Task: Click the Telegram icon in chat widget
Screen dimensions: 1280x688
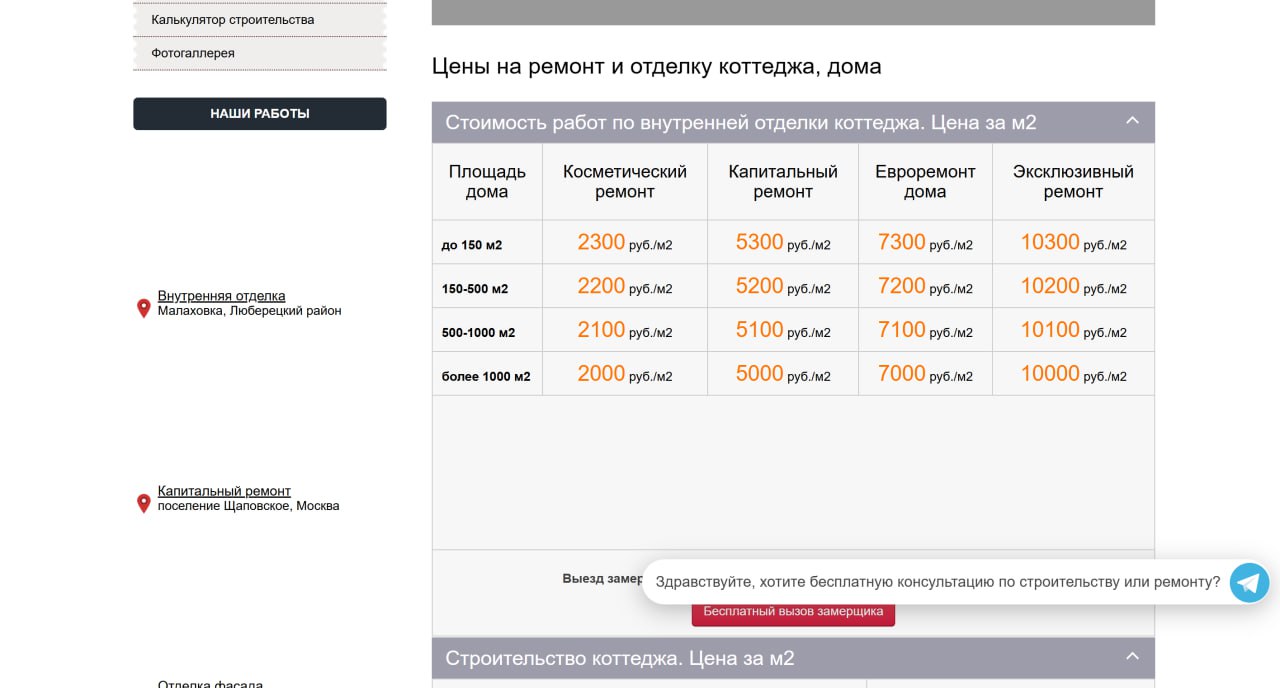Action: click(1248, 582)
